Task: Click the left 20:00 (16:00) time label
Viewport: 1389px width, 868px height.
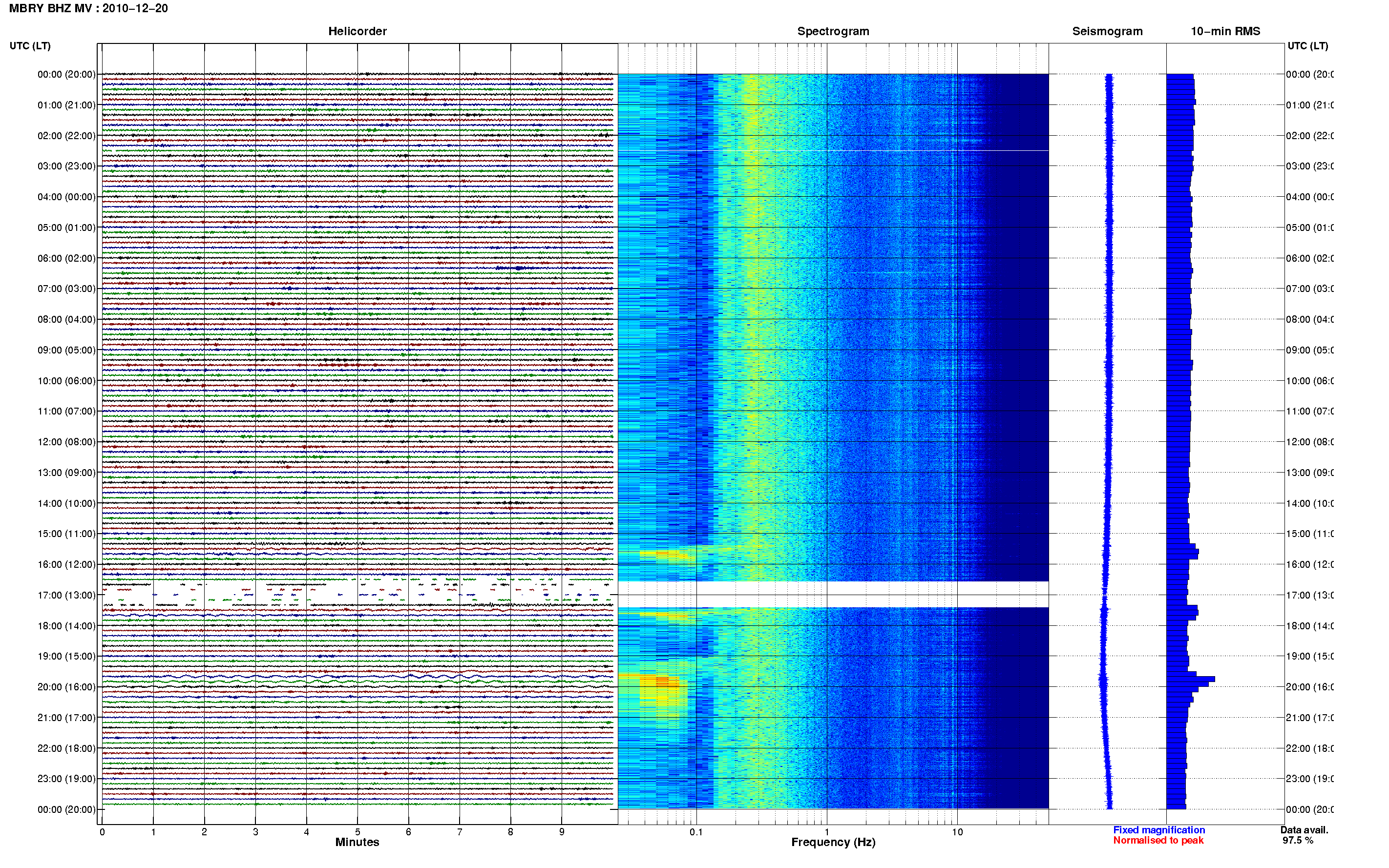Action: point(66,686)
